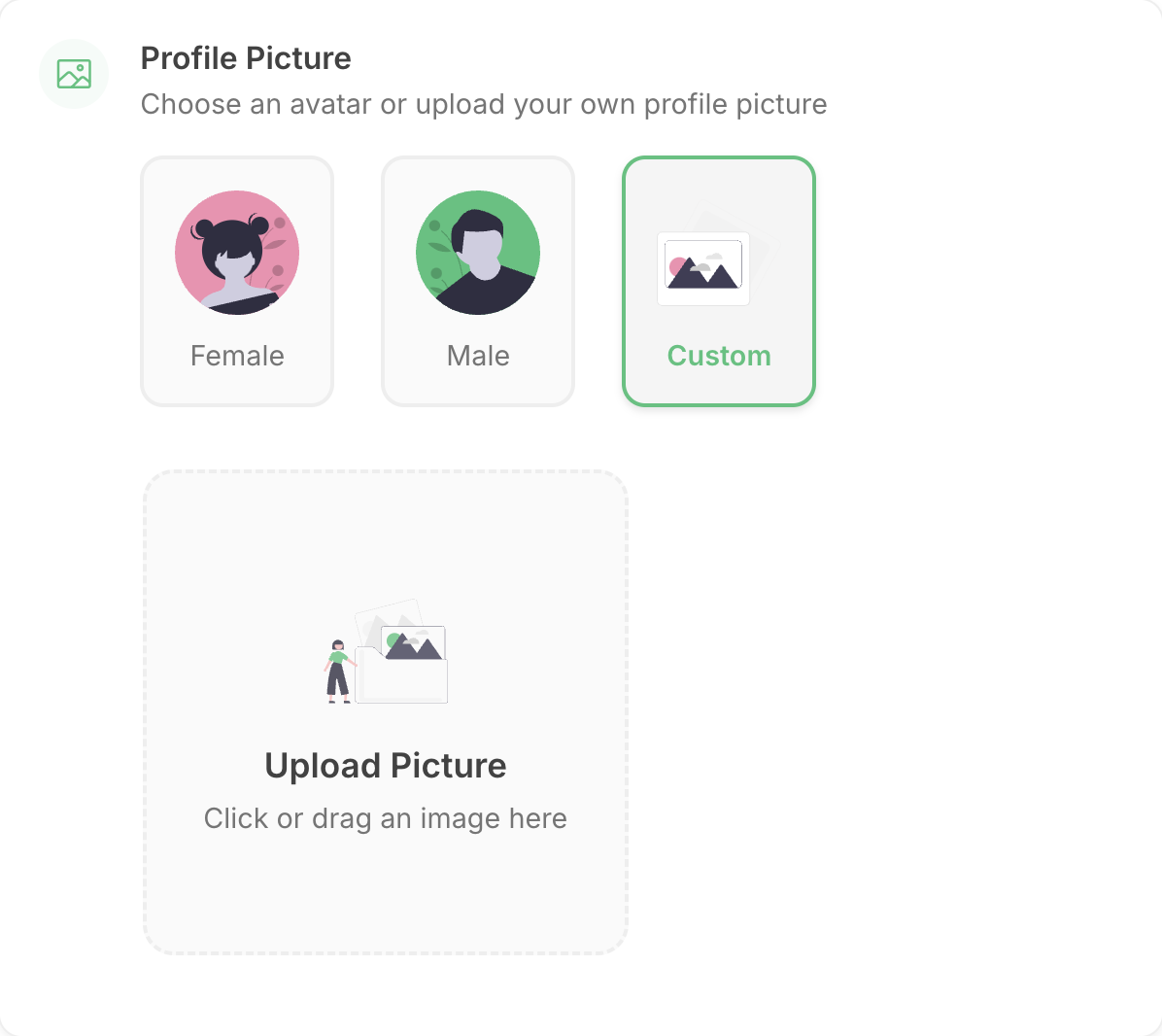
Task: Click the upload illustration's landscape photo
Action: point(415,643)
